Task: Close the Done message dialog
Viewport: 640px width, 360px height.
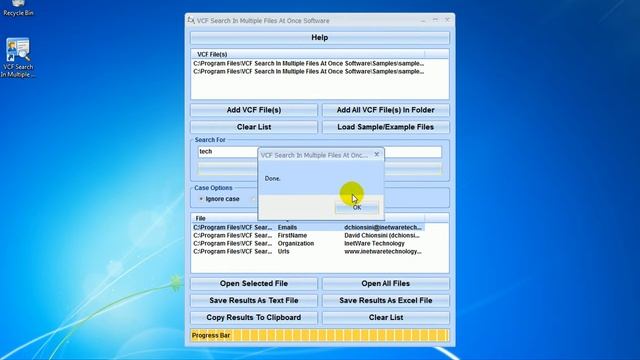Action: coord(377,154)
